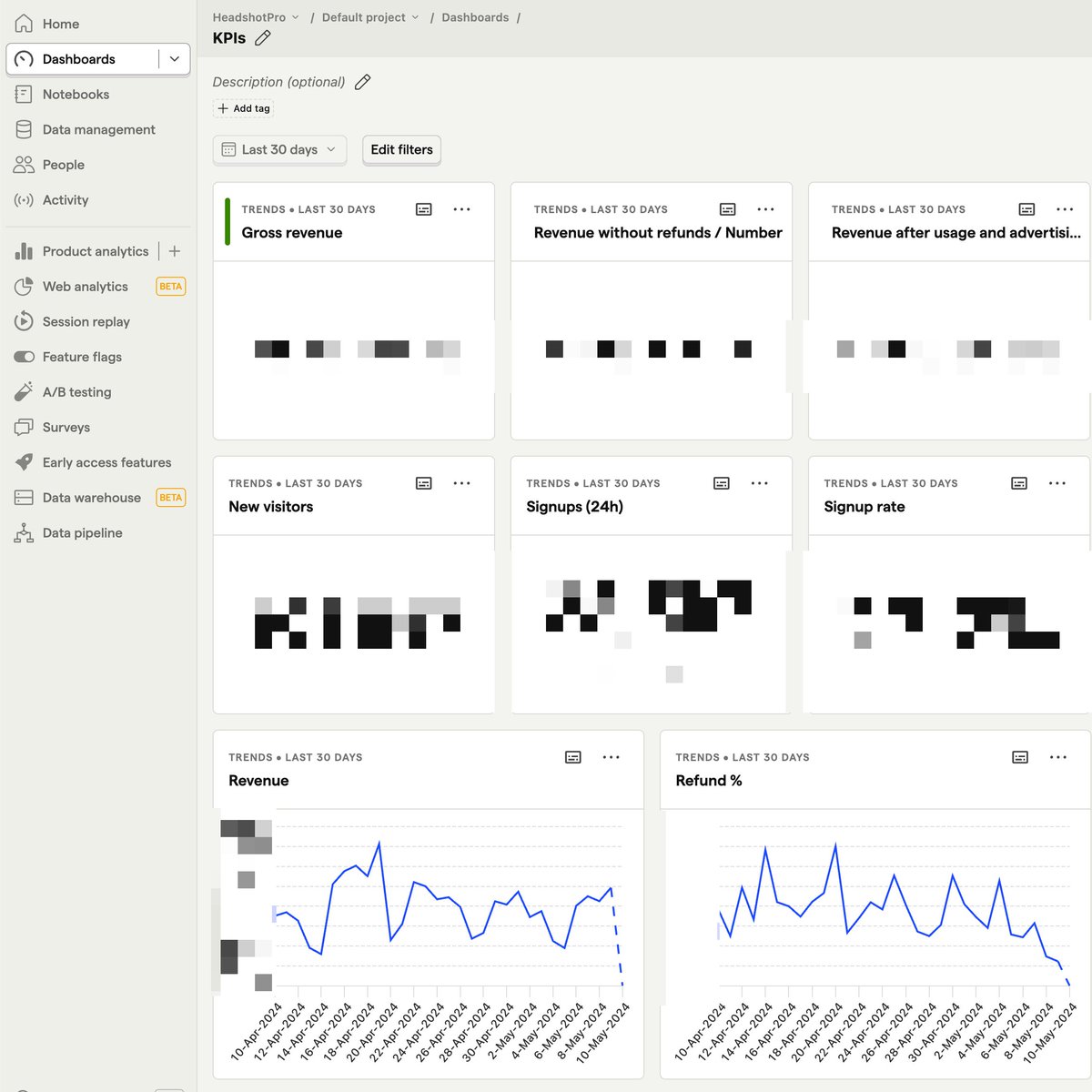Click the Surveys sidebar icon
This screenshot has width=1092, height=1092.
pyautogui.click(x=25, y=427)
